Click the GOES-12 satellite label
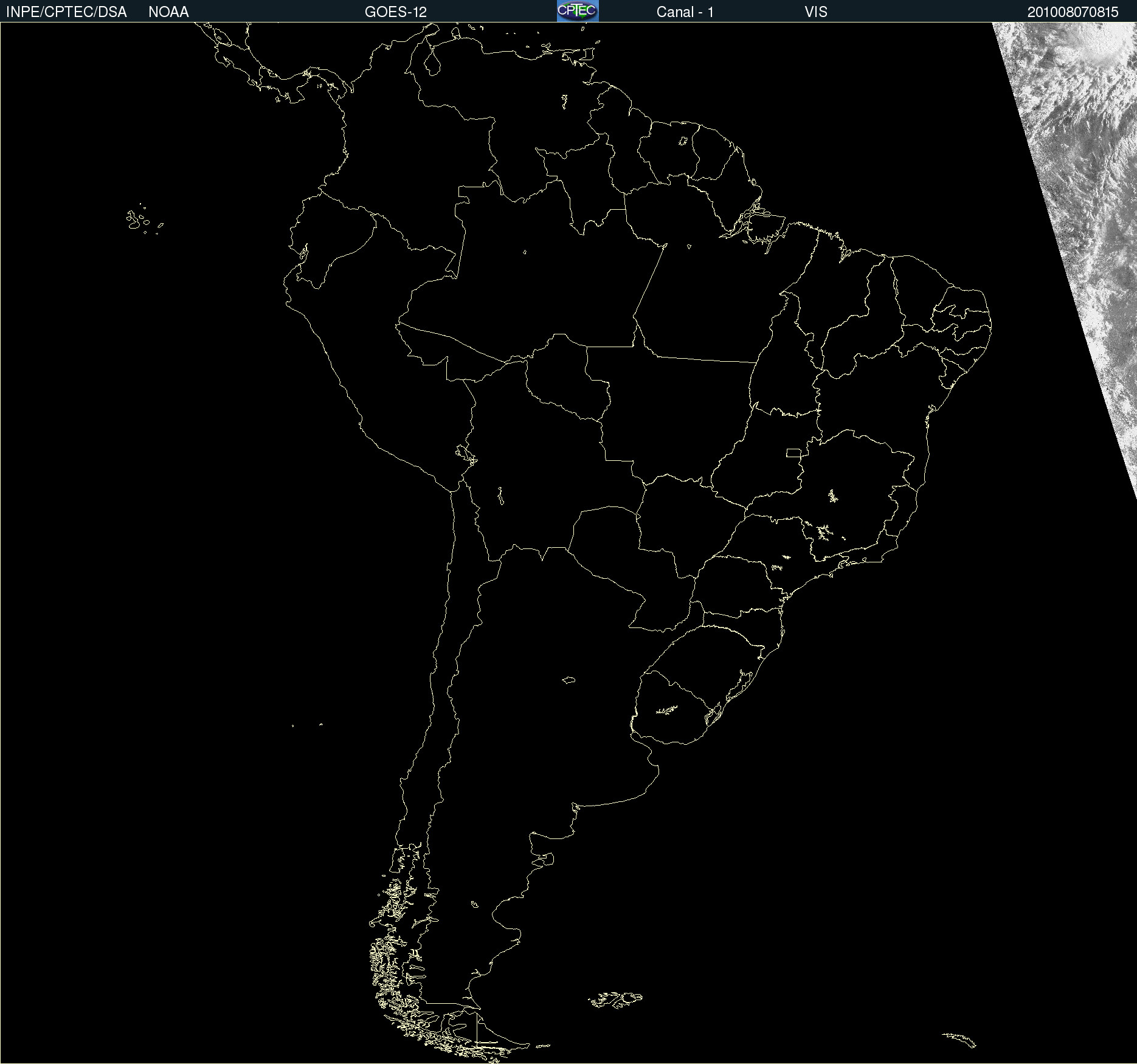 click(x=396, y=12)
